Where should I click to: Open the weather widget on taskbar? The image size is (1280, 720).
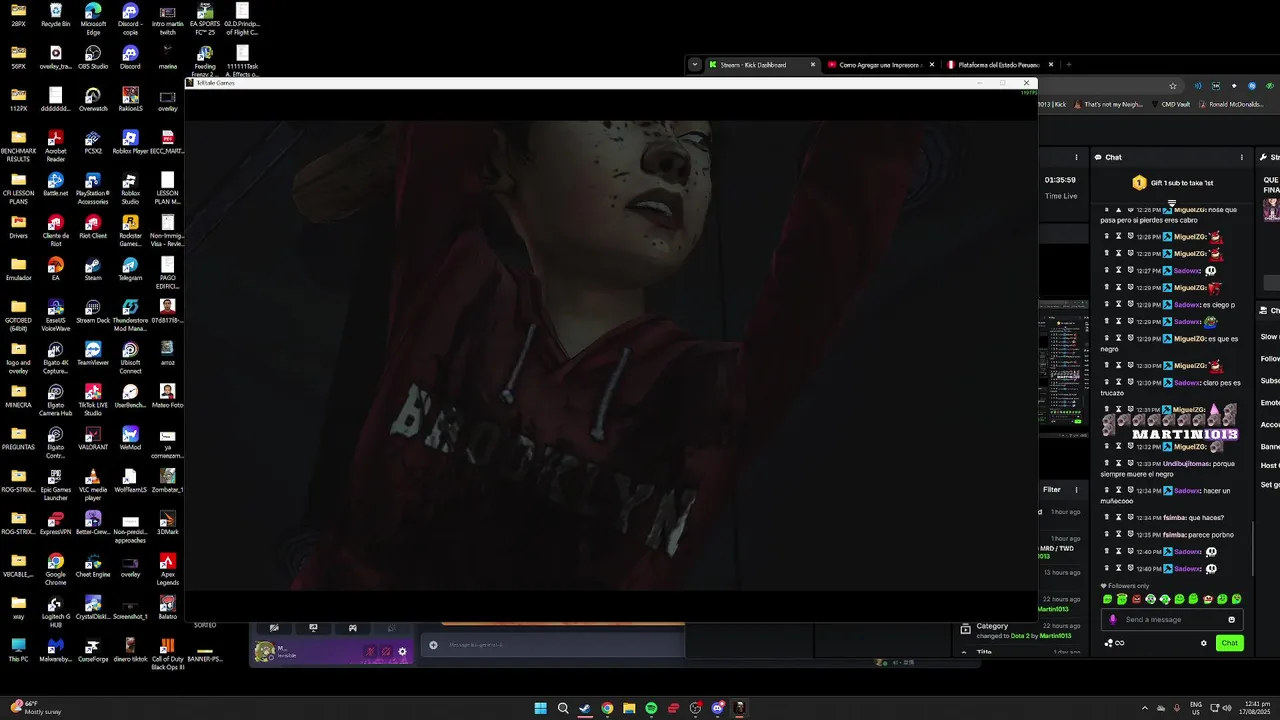[x=35, y=708]
